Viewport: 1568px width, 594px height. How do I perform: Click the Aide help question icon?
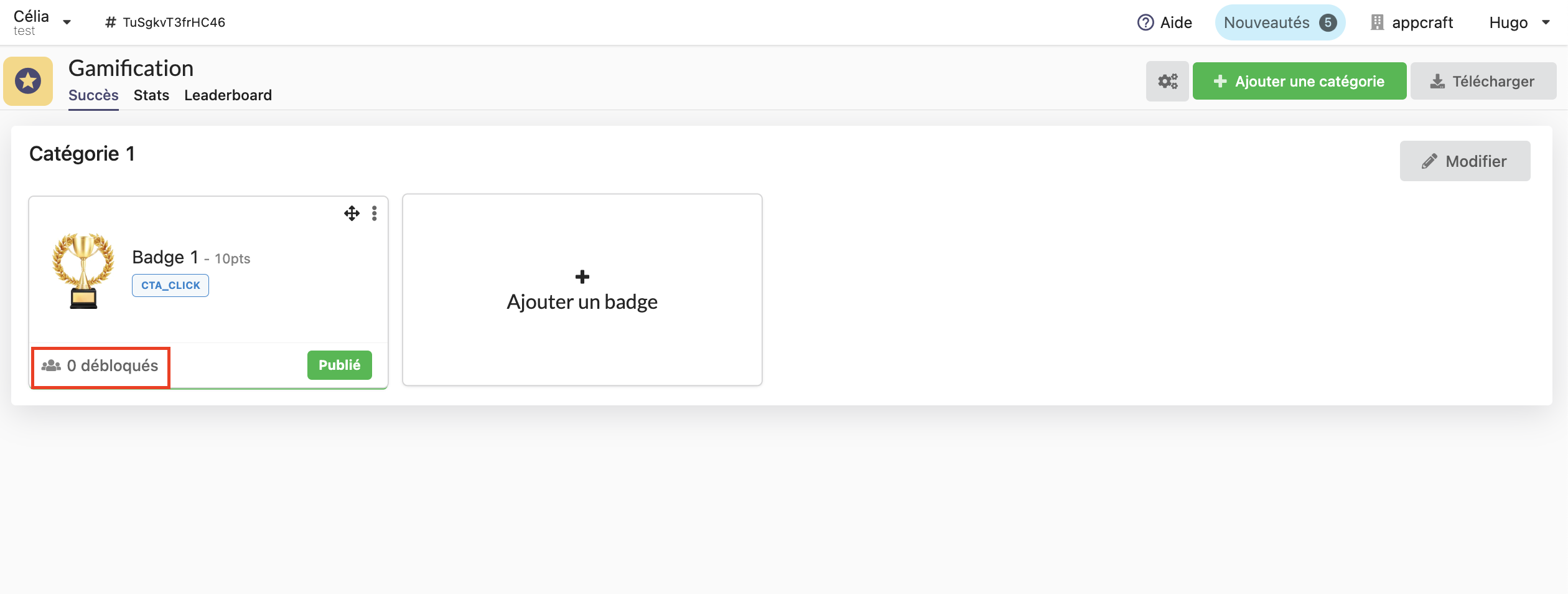click(x=1145, y=23)
